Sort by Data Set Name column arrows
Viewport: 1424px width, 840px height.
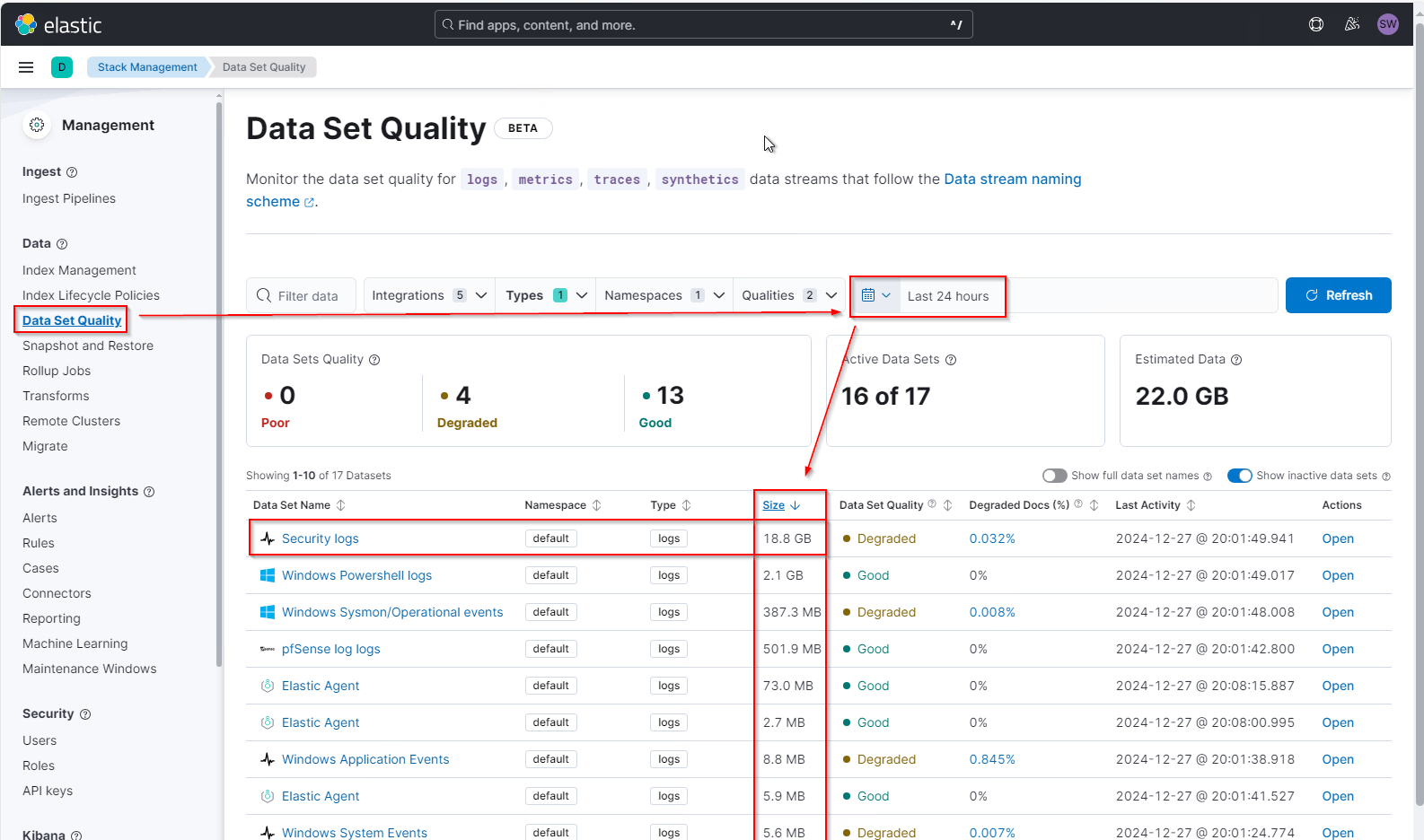[x=340, y=505]
